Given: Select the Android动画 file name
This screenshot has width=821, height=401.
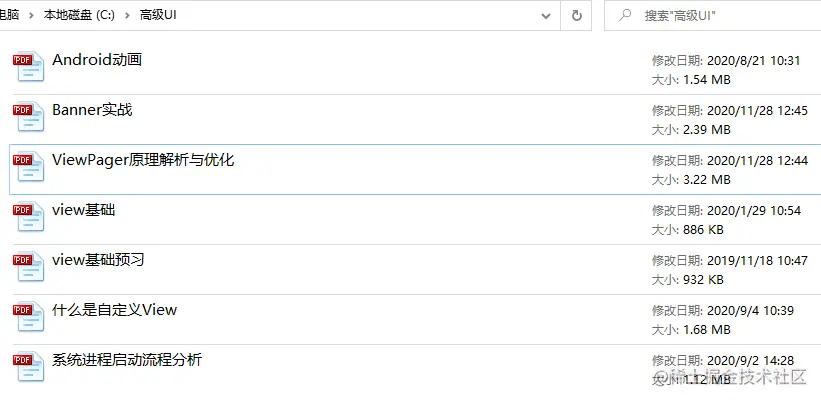Looking at the screenshot, I should (x=97, y=60).
